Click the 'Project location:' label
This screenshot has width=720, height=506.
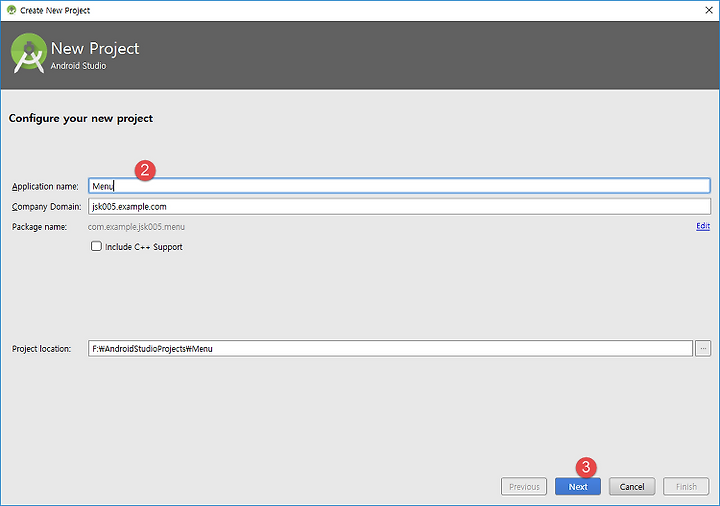coord(41,349)
